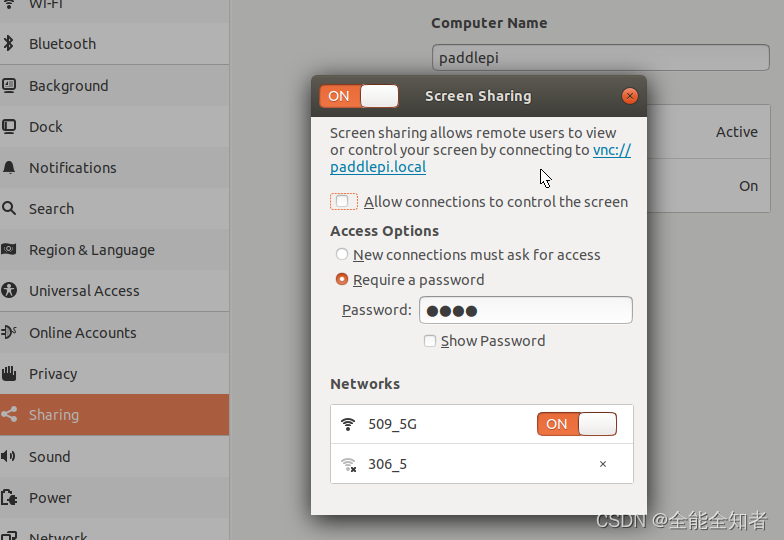Select the 306_5 network name
Viewport: 784px width, 540px height.
point(388,464)
